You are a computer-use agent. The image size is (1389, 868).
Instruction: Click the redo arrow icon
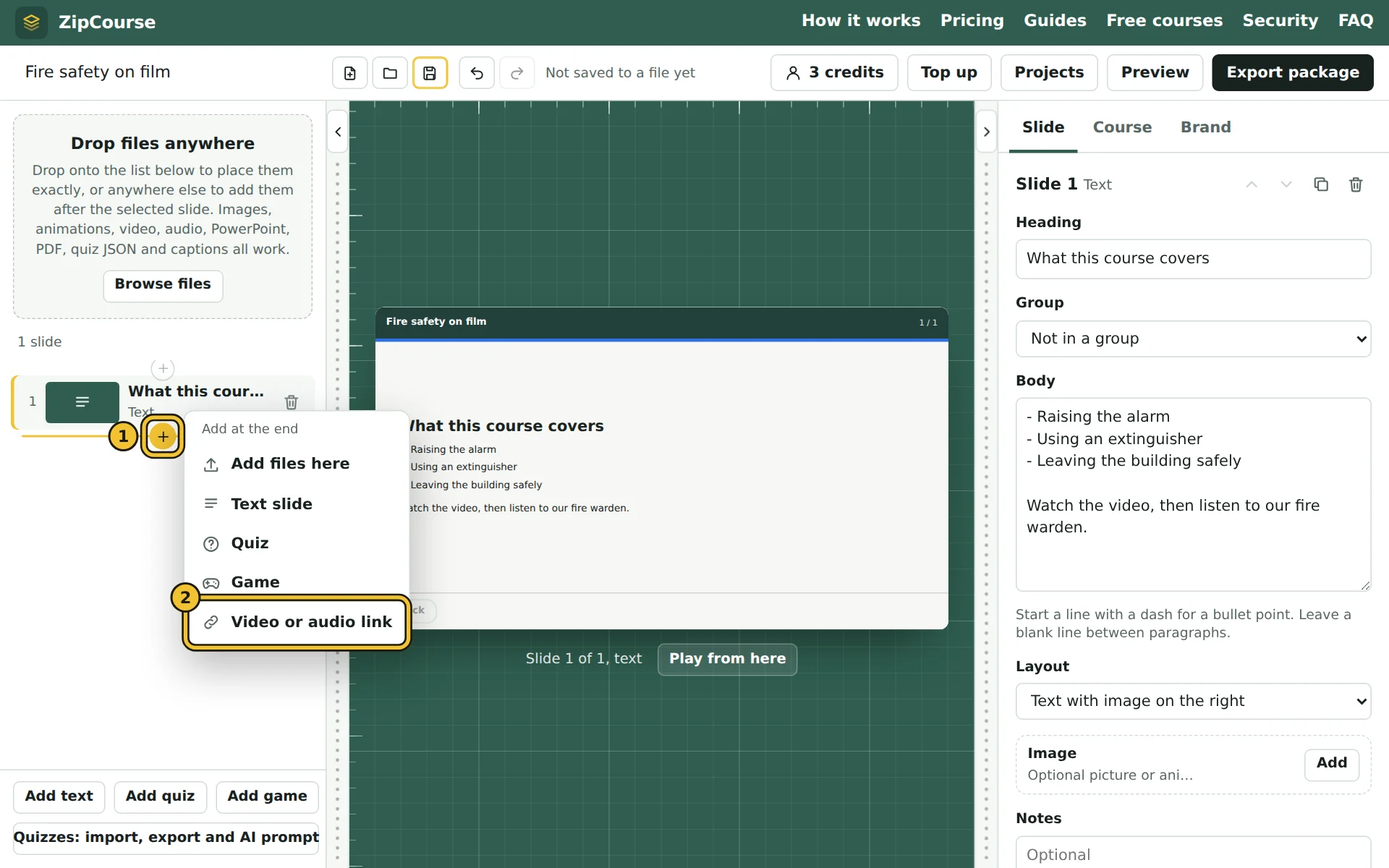[x=517, y=73]
